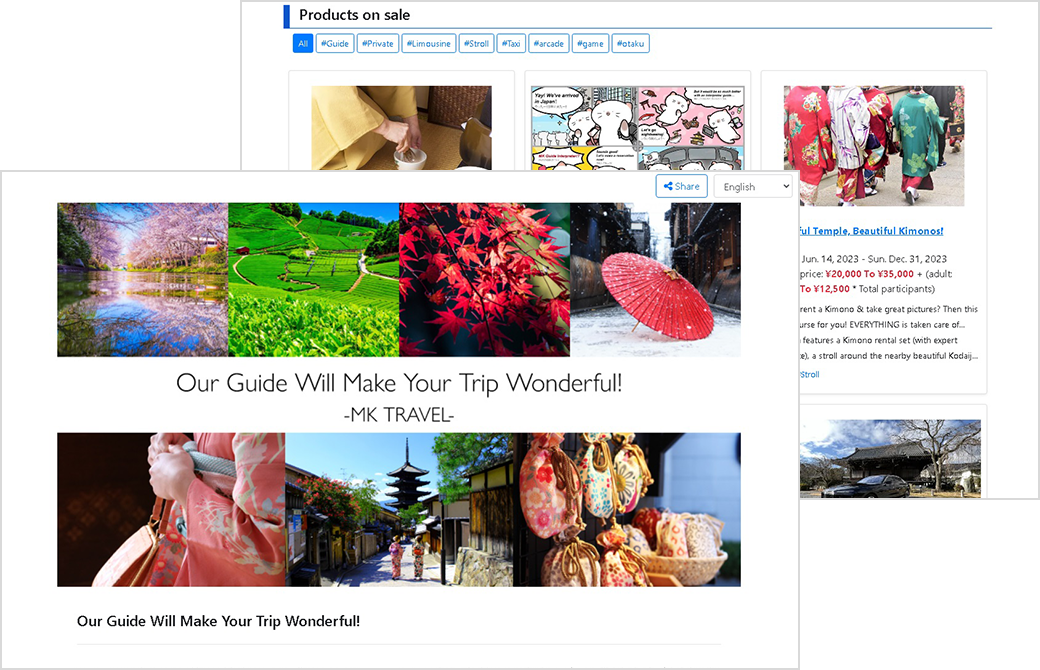The image size is (1040, 670).
Task: Click the bold Our Guide heading below banner
Action: point(218,622)
